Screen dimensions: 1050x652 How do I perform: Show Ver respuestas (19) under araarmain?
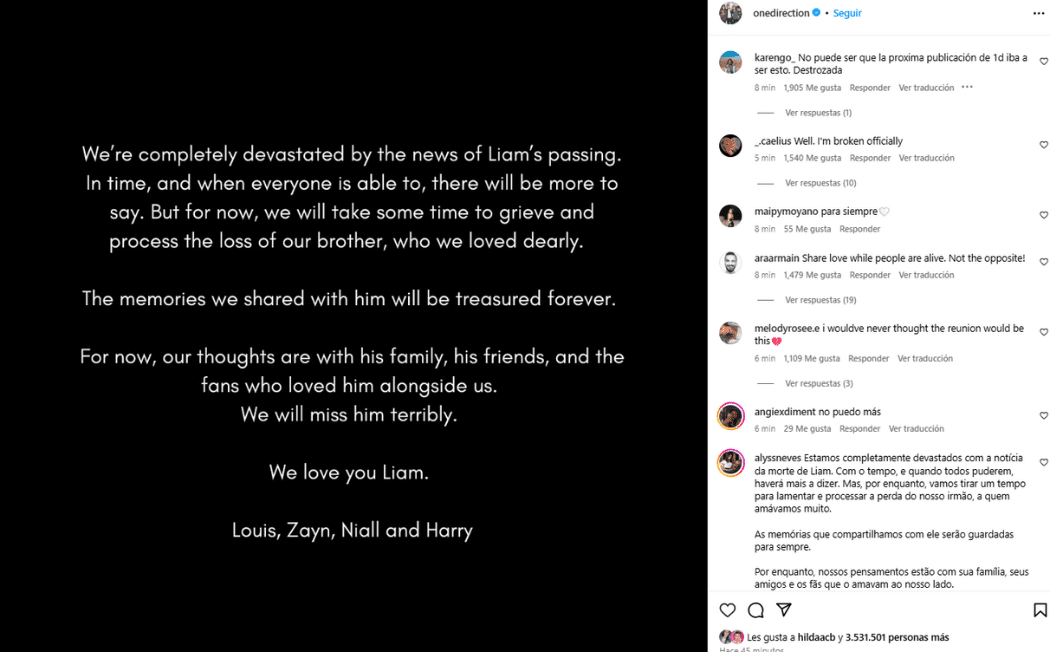820,300
